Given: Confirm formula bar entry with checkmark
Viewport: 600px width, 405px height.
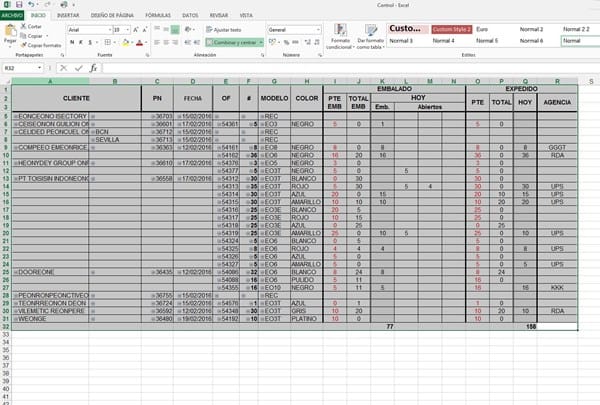Looking at the screenshot, I should tap(79, 68).
